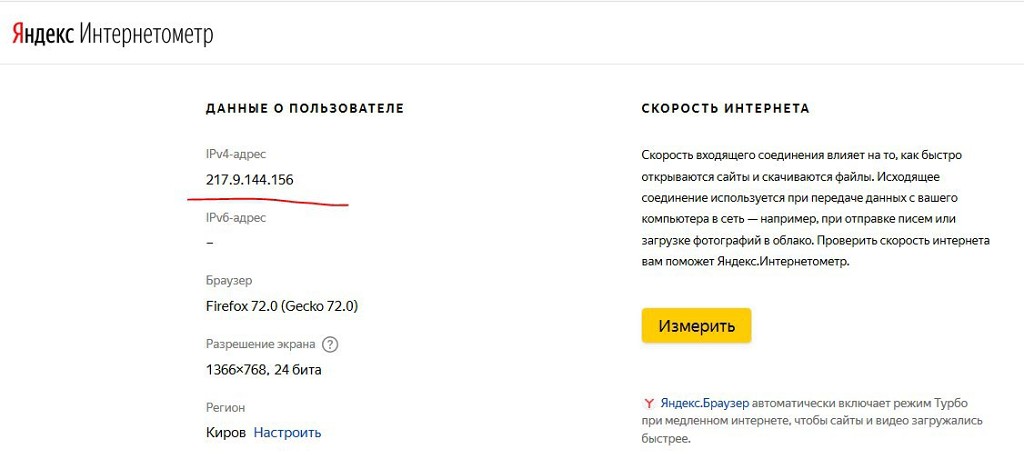The image size is (1024, 469).
Task: Follow the Яндекс.Браузер link
Action: (x=704, y=402)
